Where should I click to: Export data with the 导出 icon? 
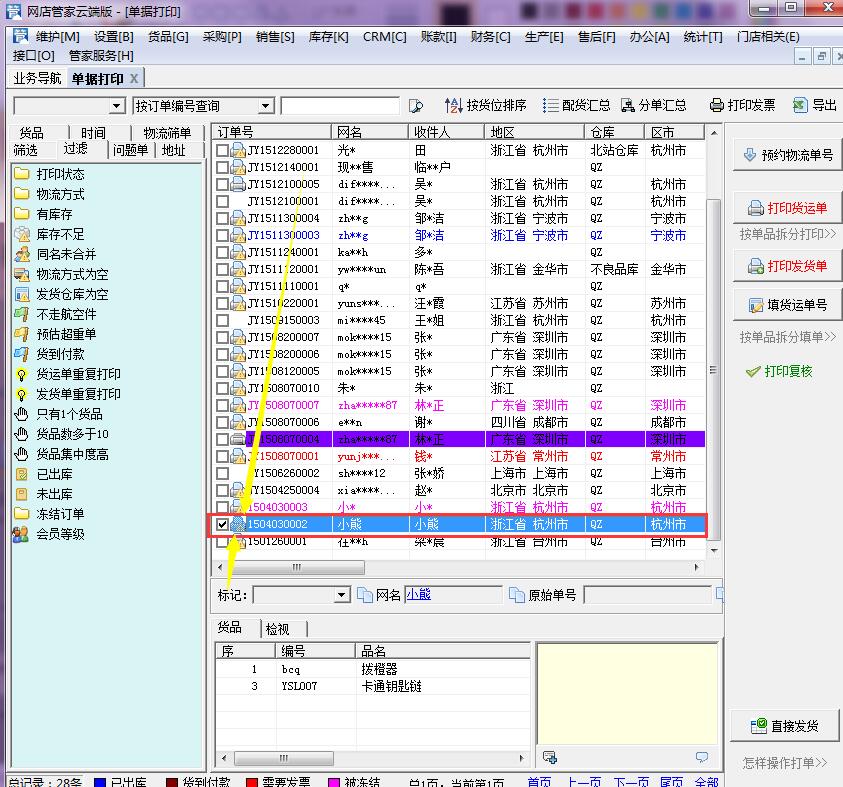click(x=800, y=105)
